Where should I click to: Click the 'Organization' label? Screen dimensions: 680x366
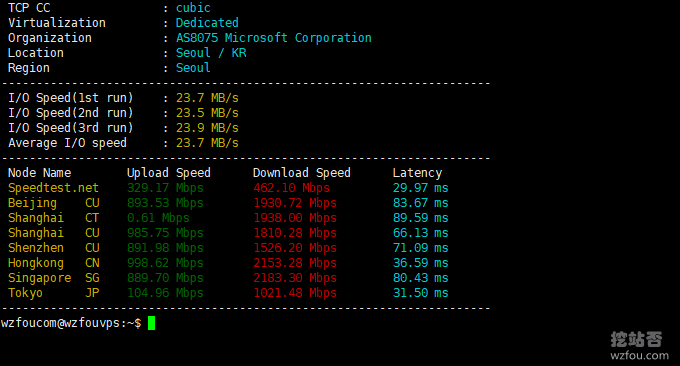tap(50, 38)
